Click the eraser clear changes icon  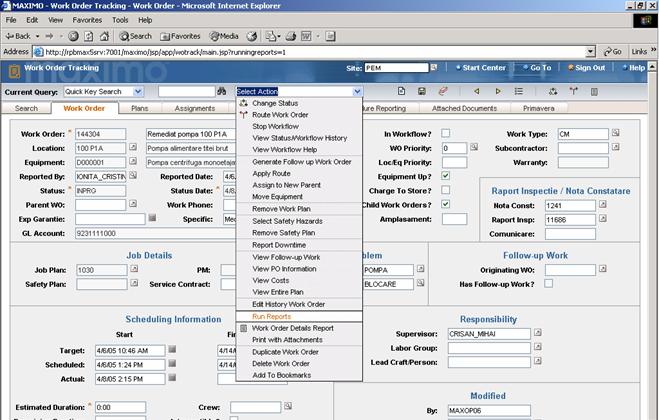point(443,91)
